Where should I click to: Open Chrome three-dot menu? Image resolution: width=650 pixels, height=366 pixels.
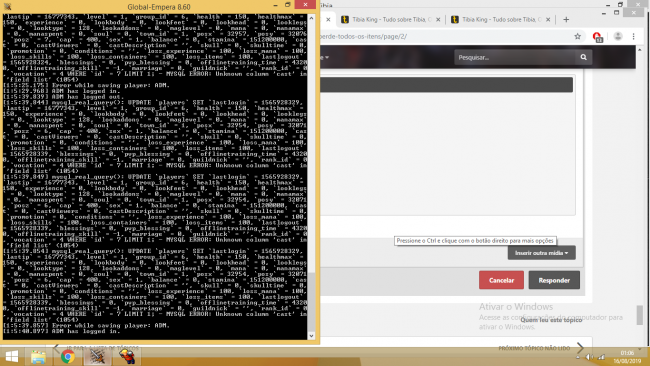(633, 36)
